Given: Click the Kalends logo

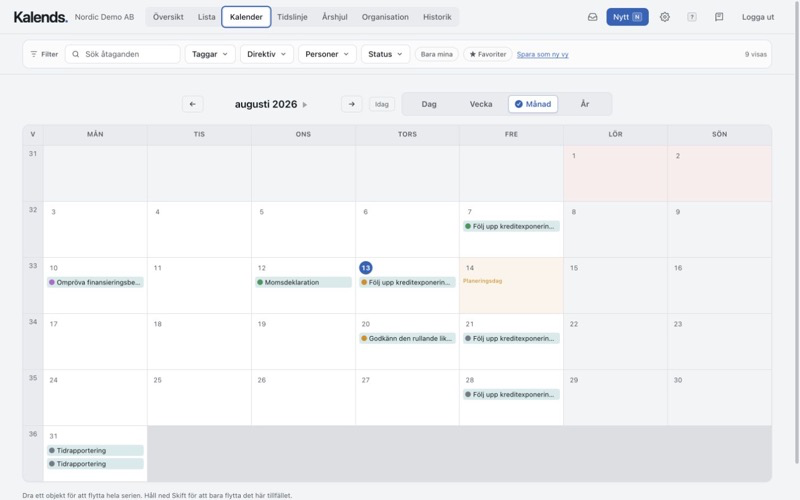Looking at the screenshot, I should [40, 17].
